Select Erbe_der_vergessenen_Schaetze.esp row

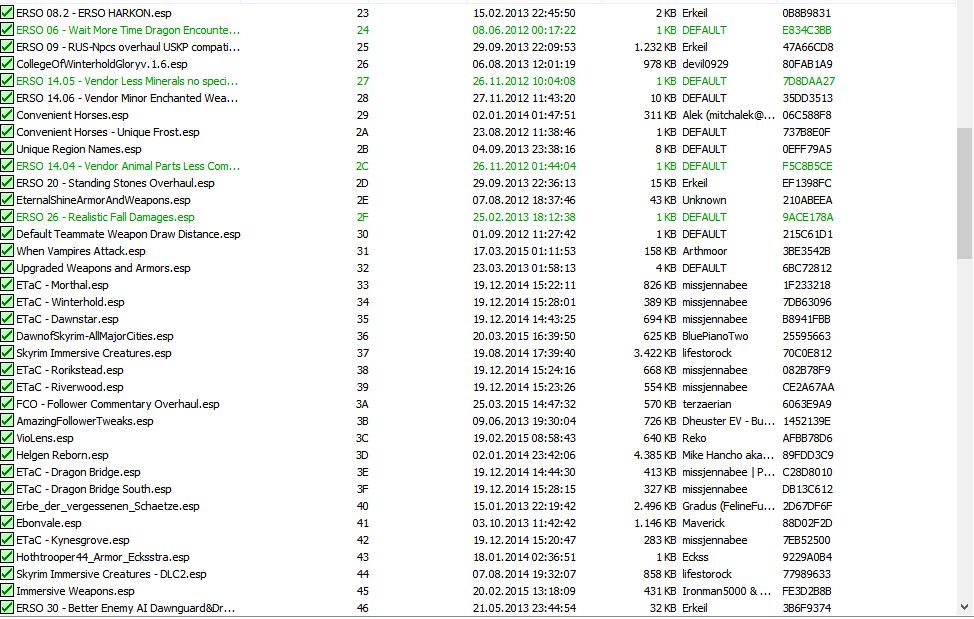107,505
